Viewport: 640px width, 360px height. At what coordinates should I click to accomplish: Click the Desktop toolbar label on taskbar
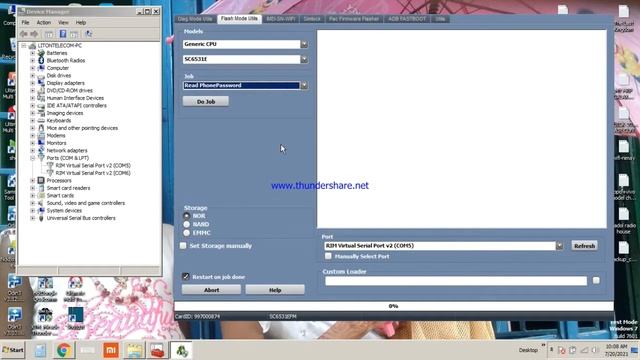click(528, 350)
